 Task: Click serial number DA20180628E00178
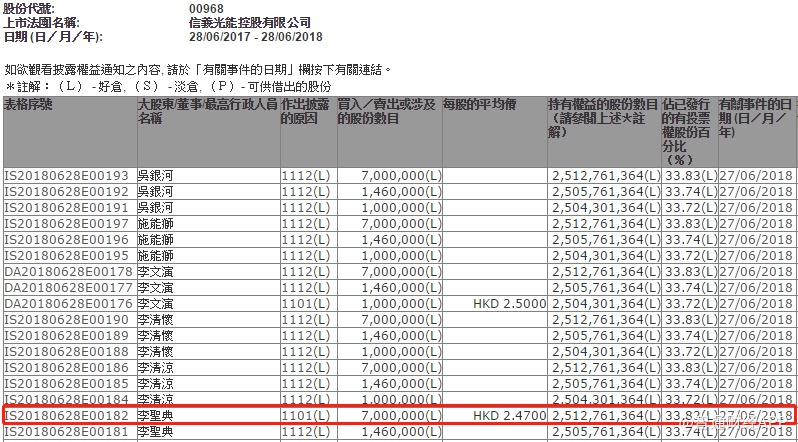coord(68,271)
